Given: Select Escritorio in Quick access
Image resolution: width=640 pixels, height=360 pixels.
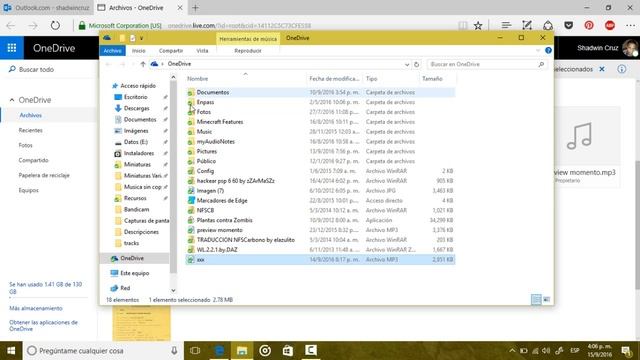Looking at the screenshot, I should (x=136, y=97).
